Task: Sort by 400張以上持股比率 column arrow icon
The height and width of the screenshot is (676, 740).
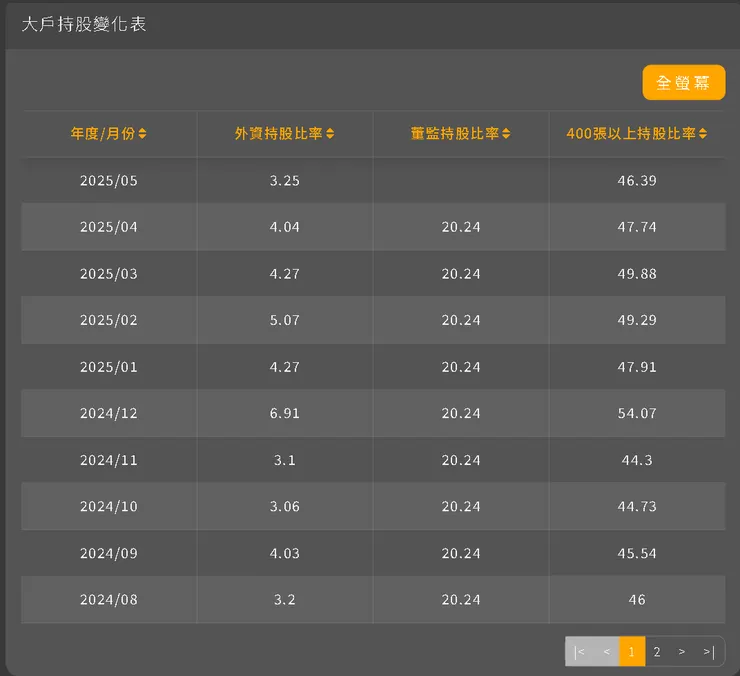Action: [703, 134]
